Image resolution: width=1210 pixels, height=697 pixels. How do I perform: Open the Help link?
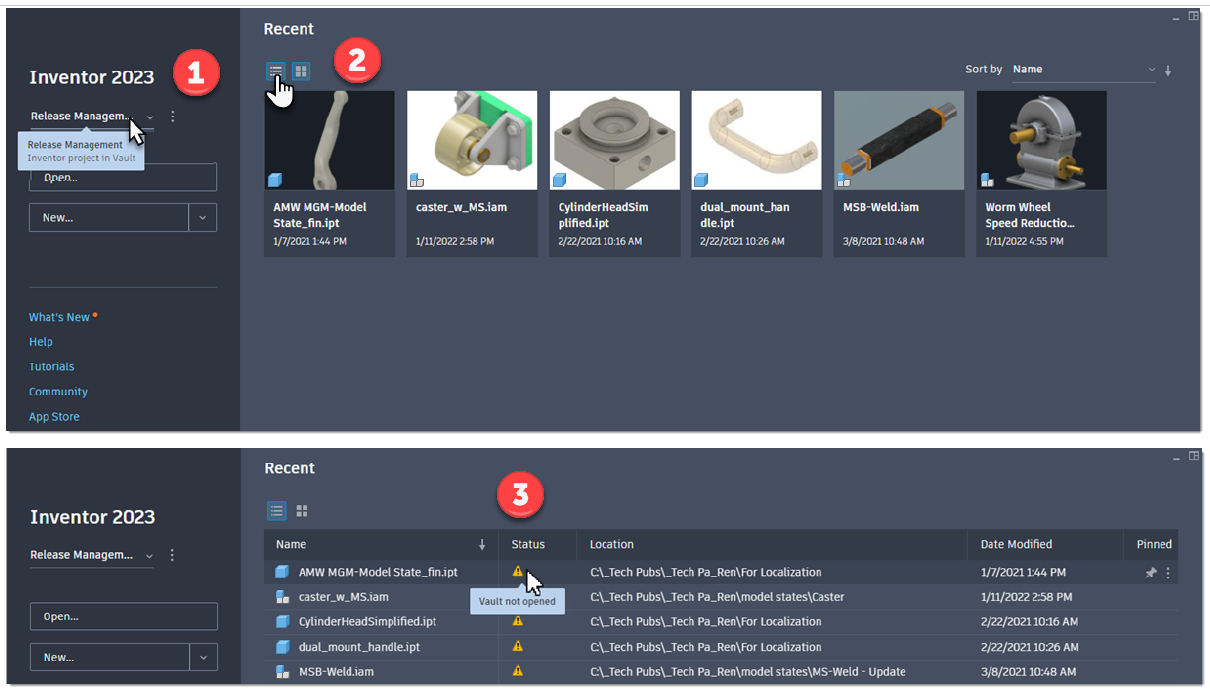click(x=41, y=342)
